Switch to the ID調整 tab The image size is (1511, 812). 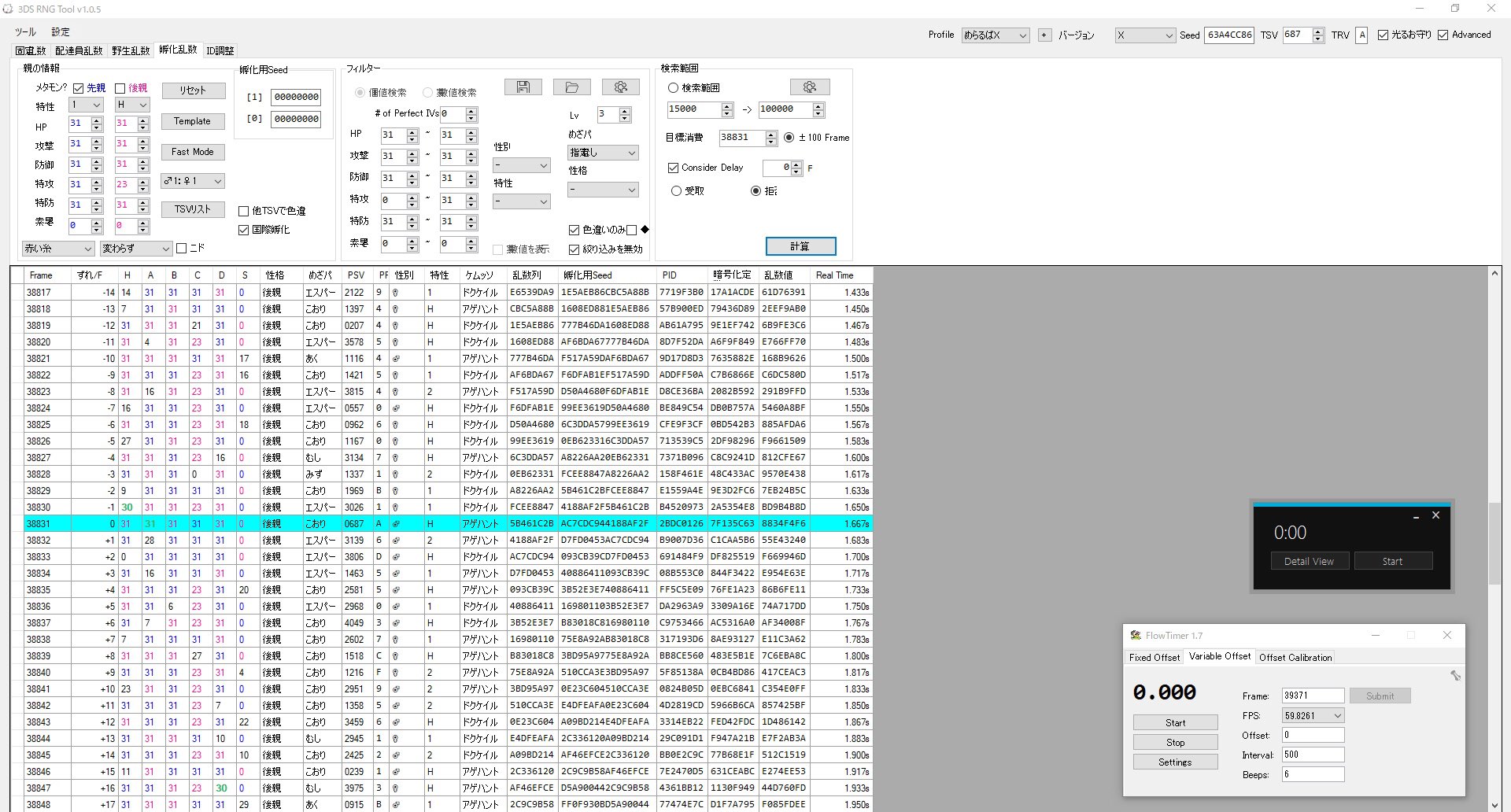[x=220, y=50]
